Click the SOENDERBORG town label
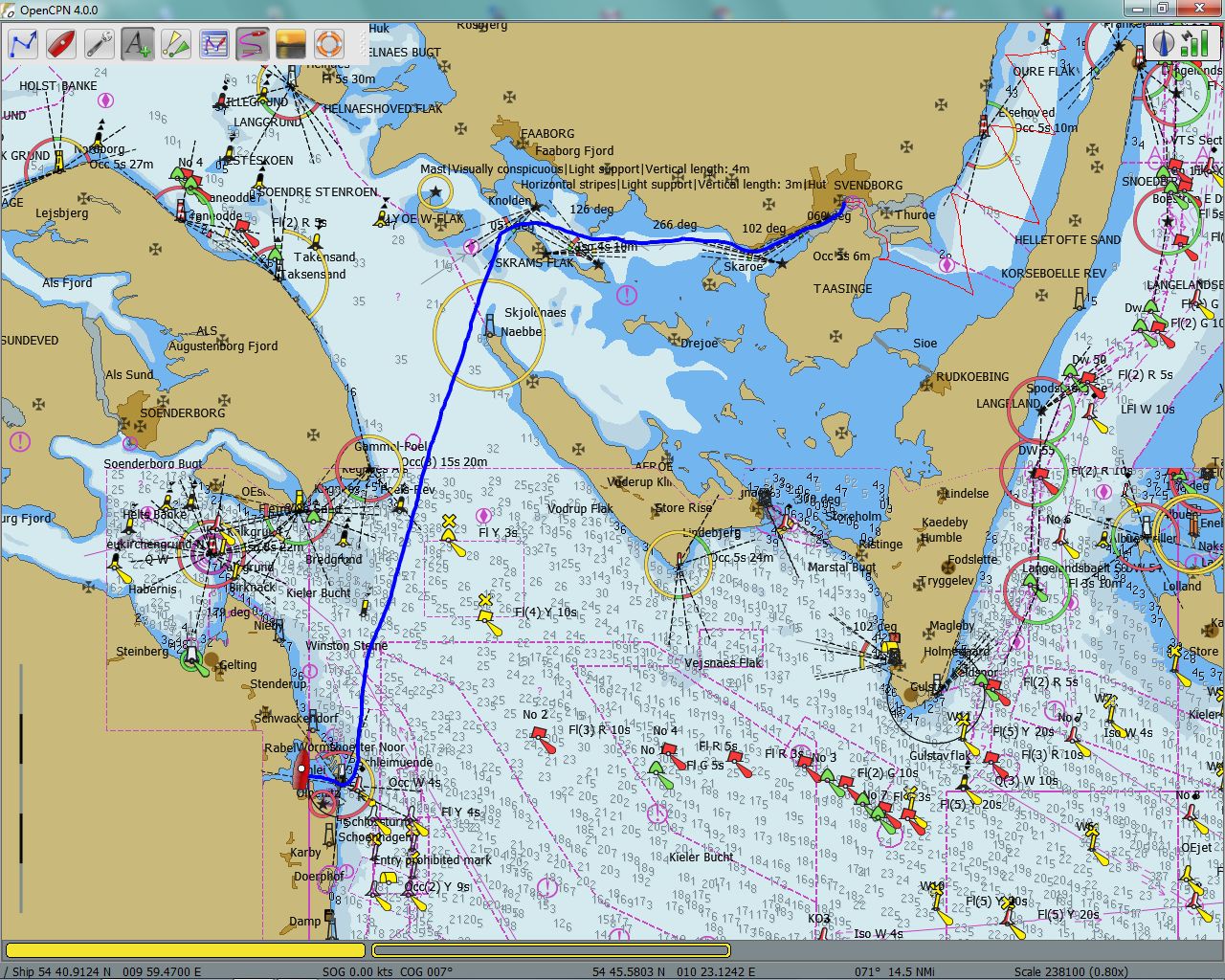 coord(183,413)
